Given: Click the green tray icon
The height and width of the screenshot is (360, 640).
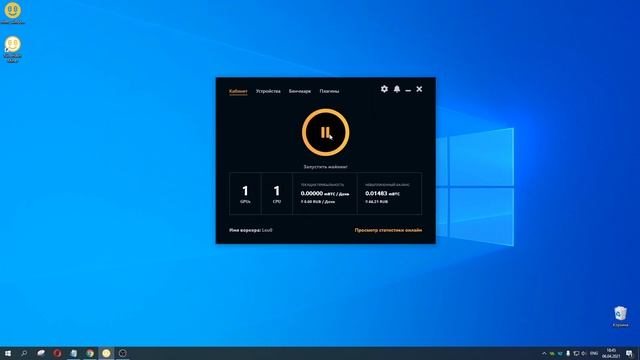Looking at the screenshot, I should pyautogui.click(x=552, y=353).
